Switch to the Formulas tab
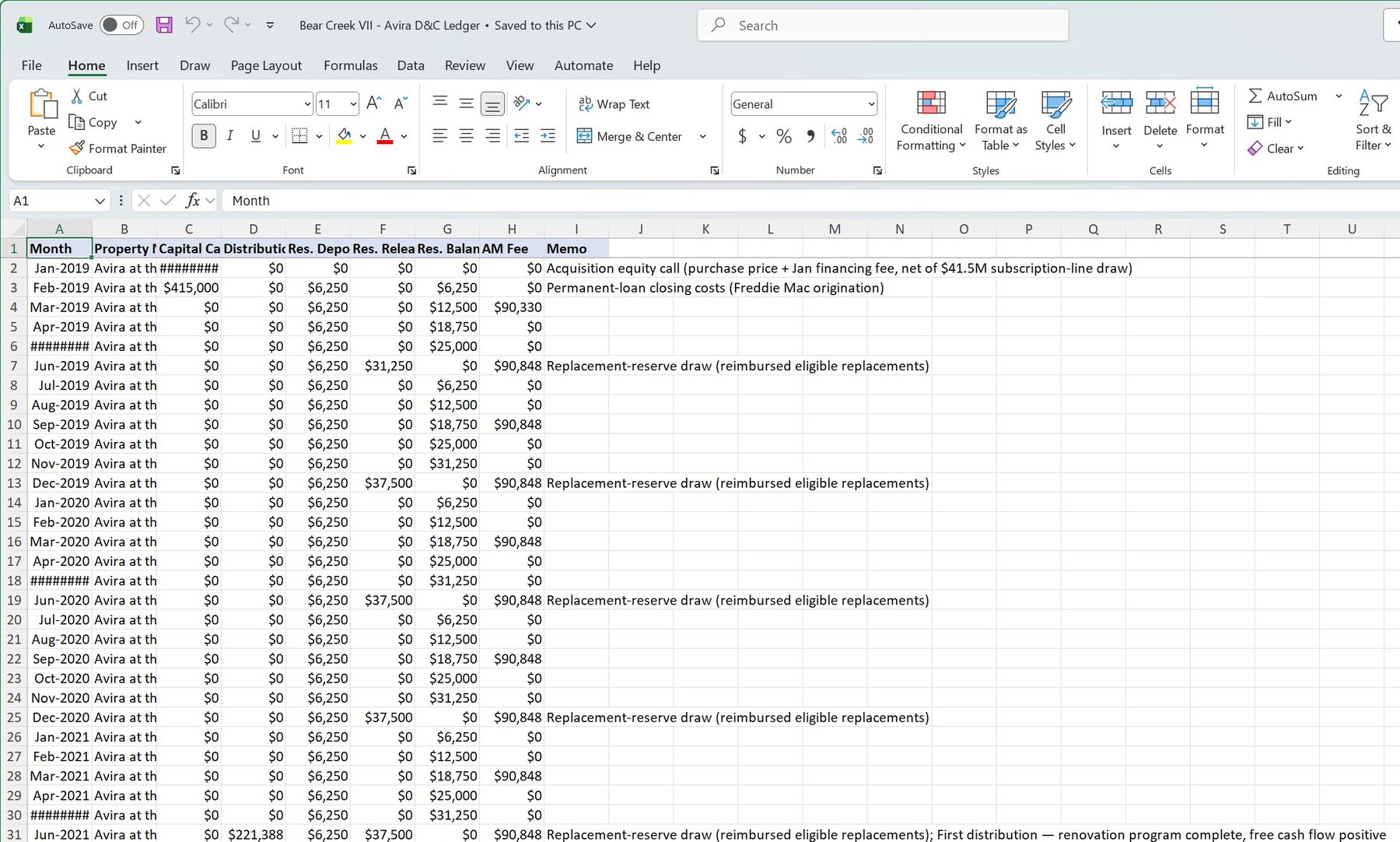Screen dimensions: 1400x842 tap(350, 65)
